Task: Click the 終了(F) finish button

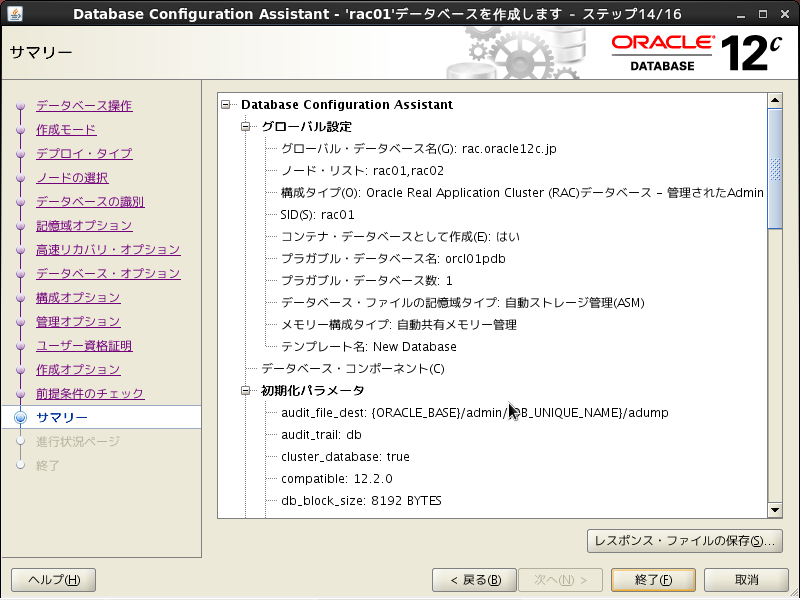Action: (x=653, y=580)
